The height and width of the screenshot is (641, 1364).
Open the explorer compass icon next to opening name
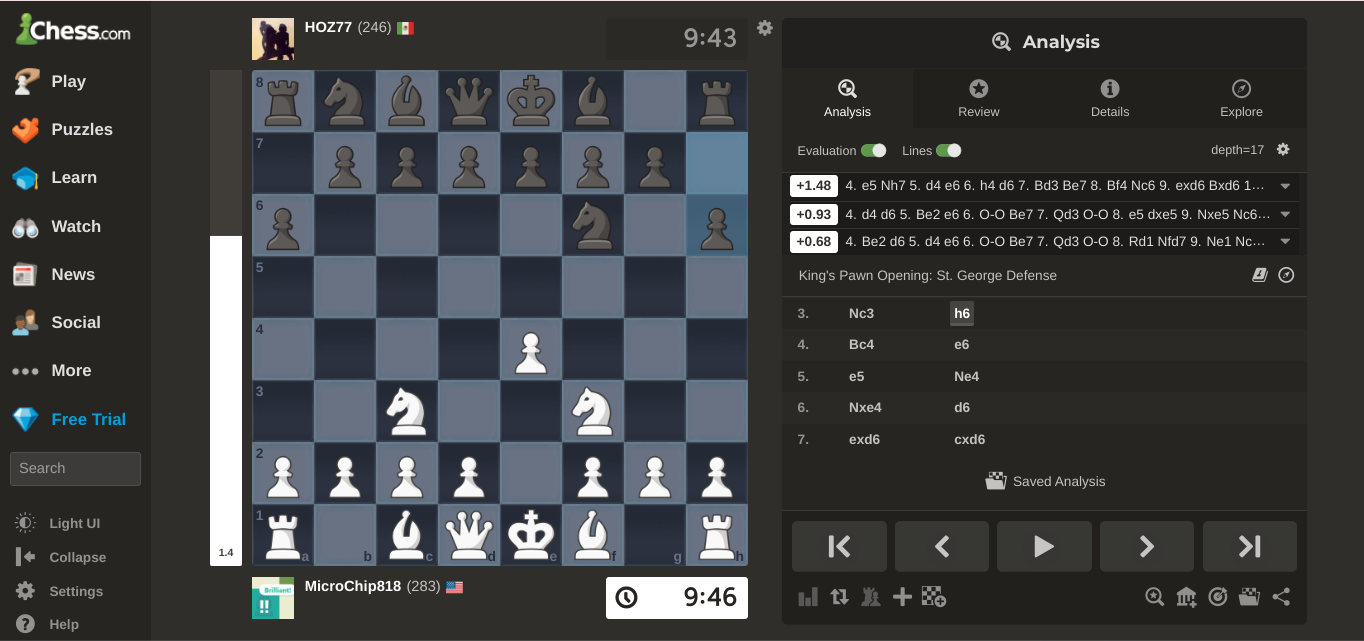coord(1286,274)
